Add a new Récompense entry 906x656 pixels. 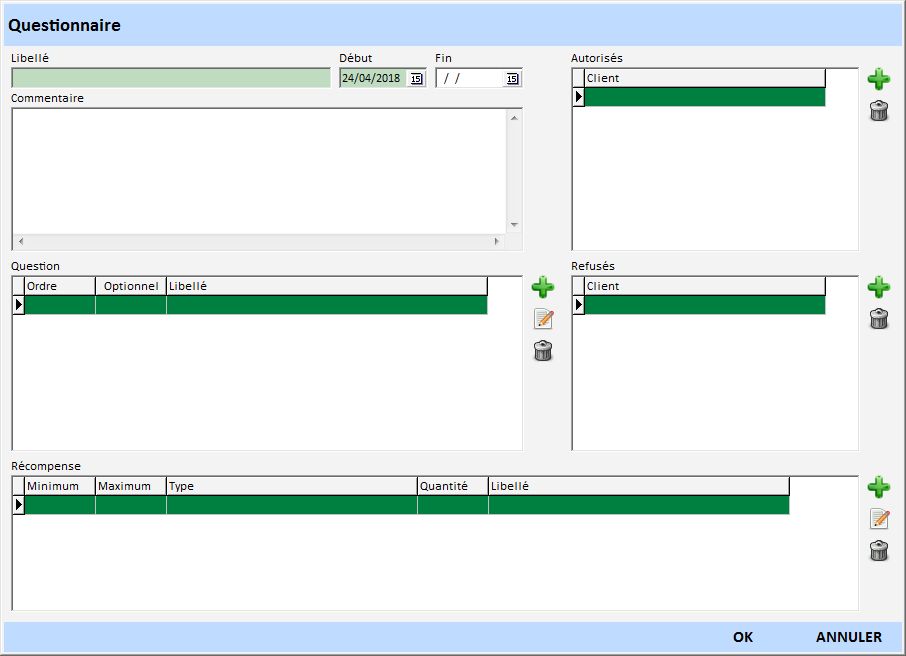click(878, 487)
